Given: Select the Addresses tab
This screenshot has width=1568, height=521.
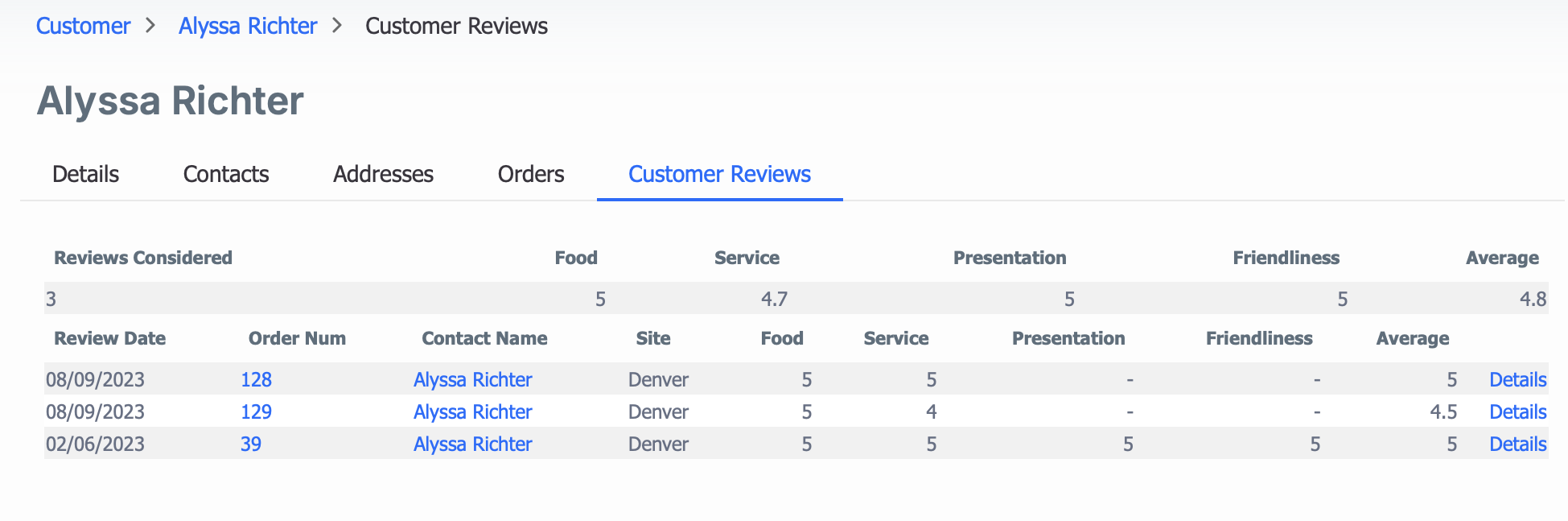Looking at the screenshot, I should pyautogui.click(x=383, y=174).
